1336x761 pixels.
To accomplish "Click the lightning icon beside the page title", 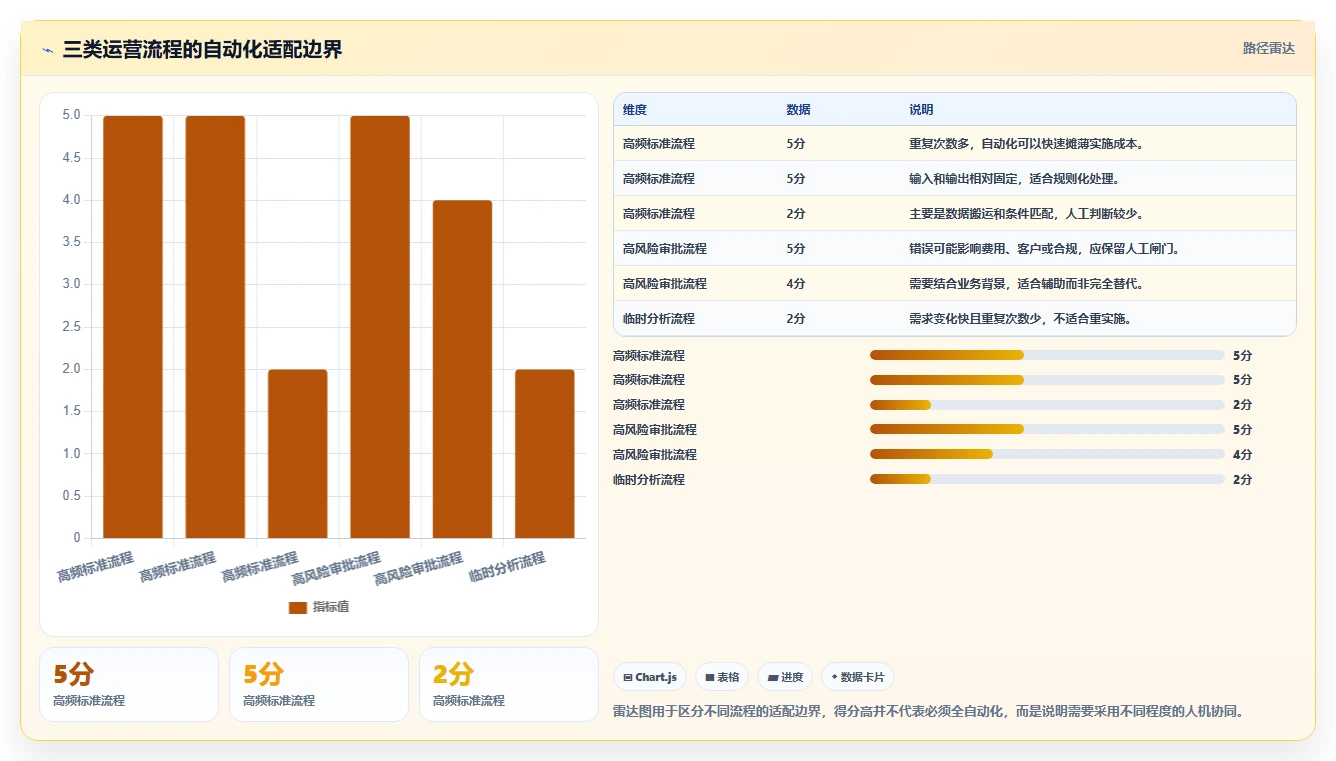I will 48,50.
